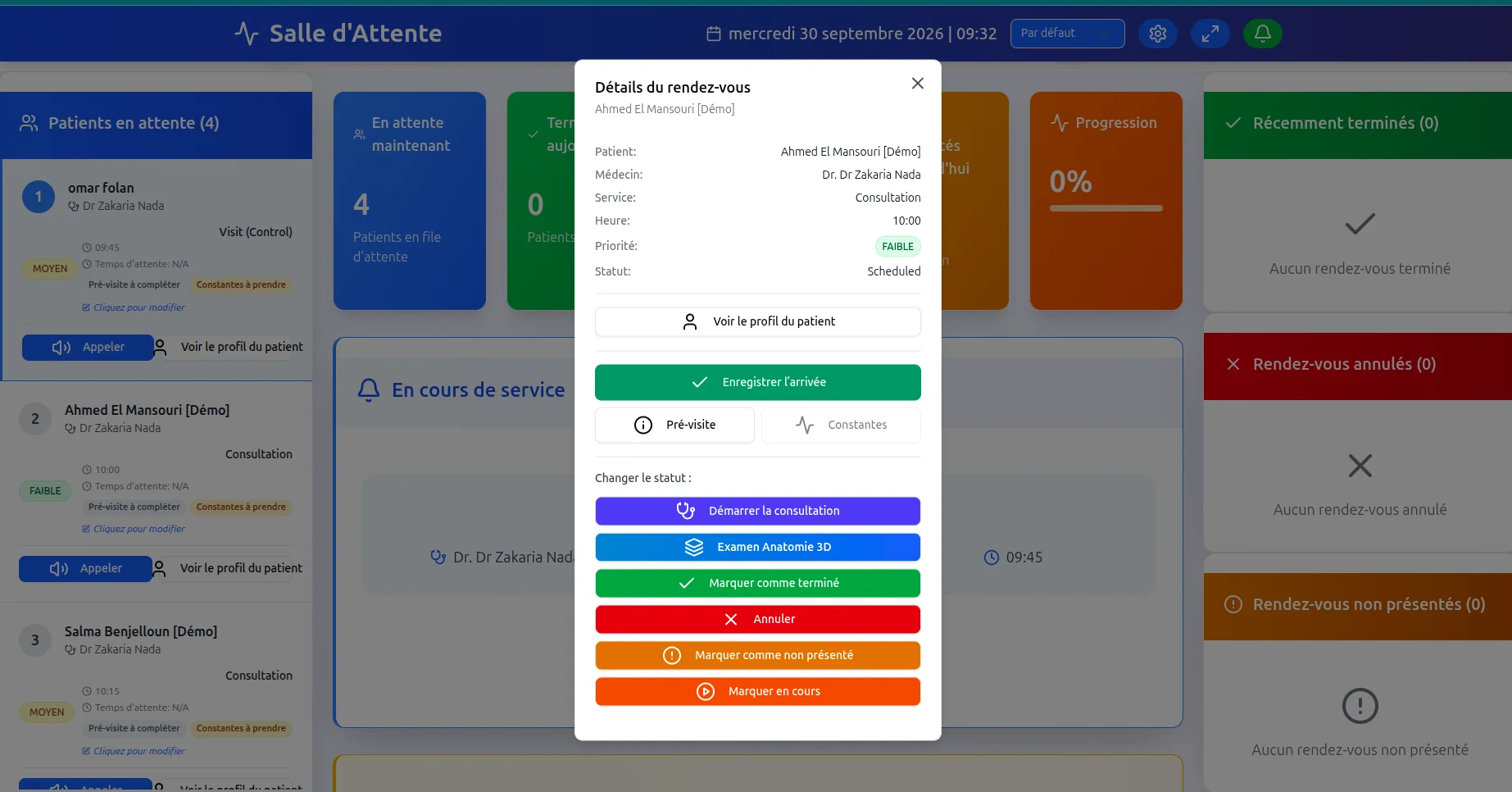Click the play circle icon in Marquer en cours
1512x792 pixels.
(x=706, y=691)
